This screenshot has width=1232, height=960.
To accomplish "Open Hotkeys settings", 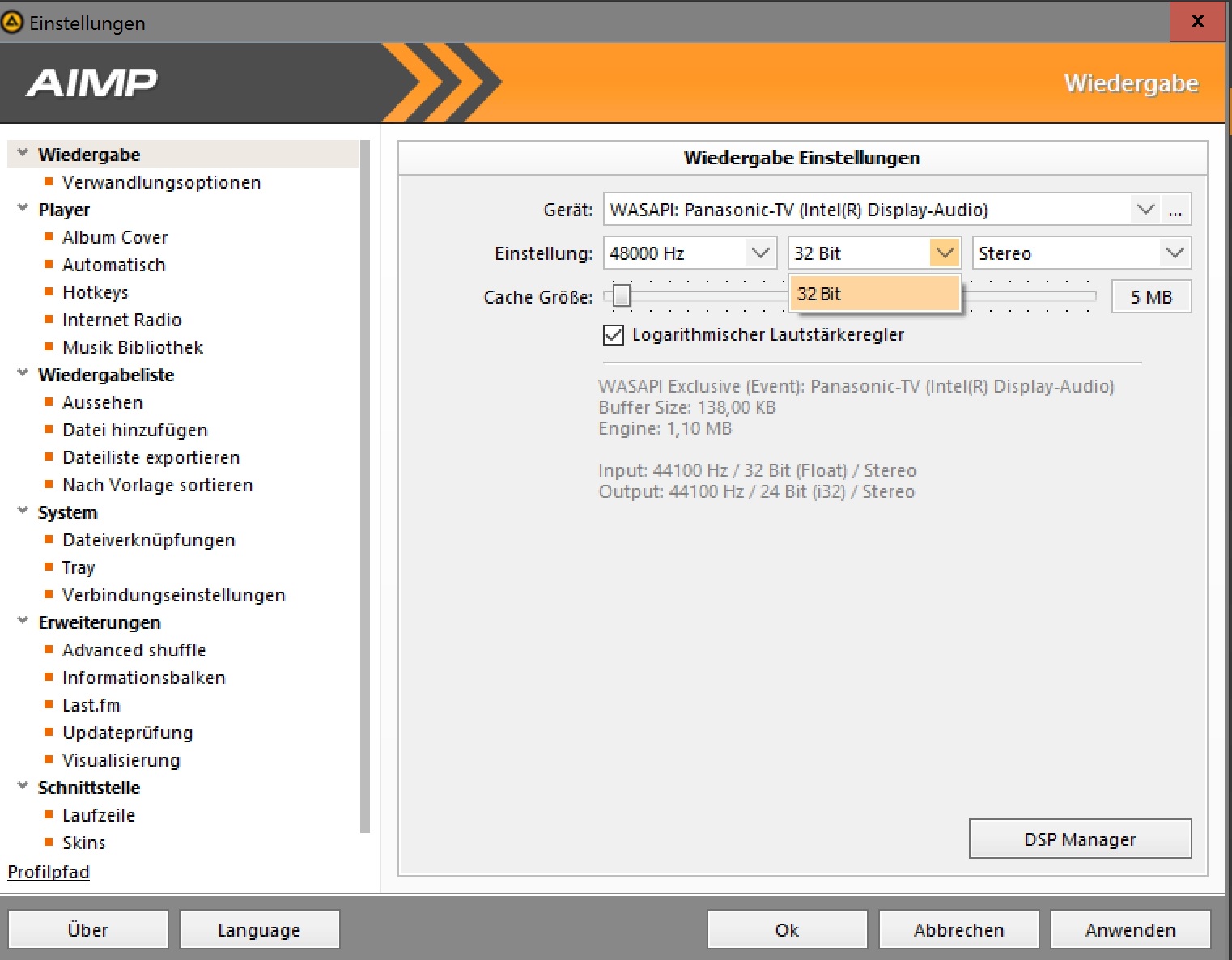I will tap(96, 292).
